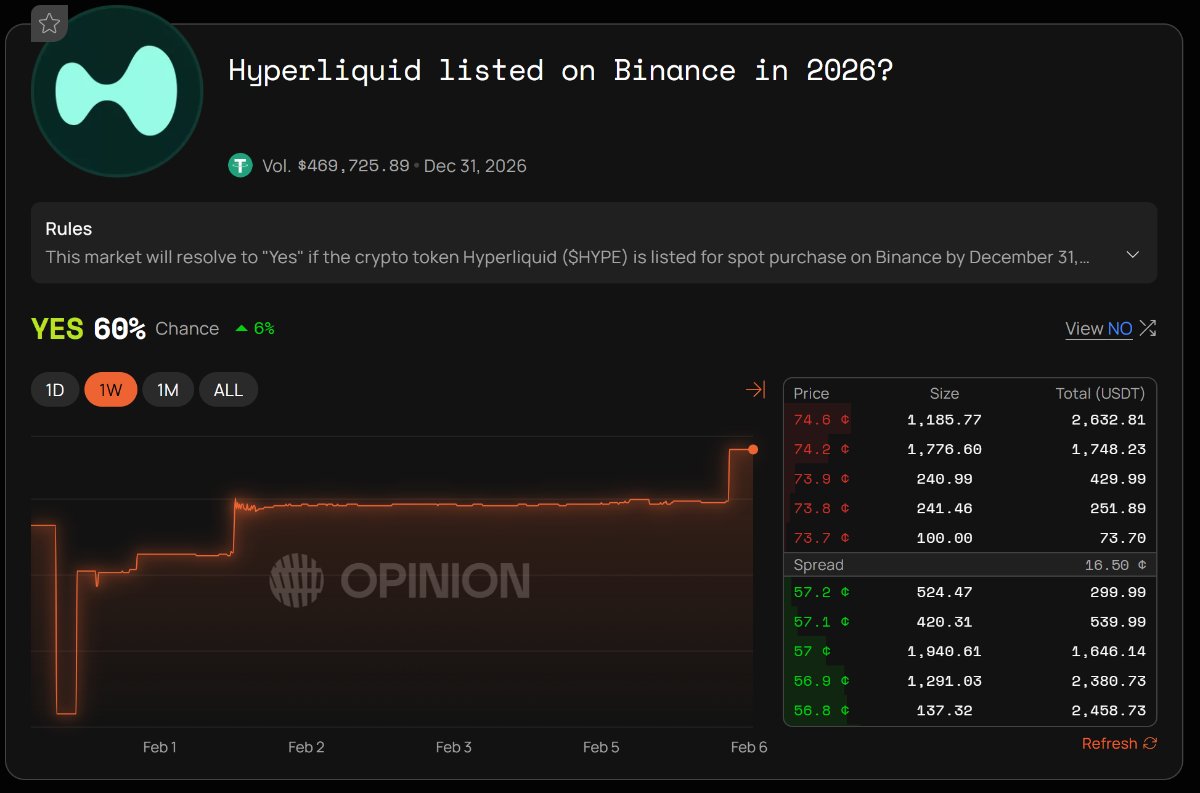Select the 1D chart range
This screenshot has height=793, width=1200.
click(55, 390)
